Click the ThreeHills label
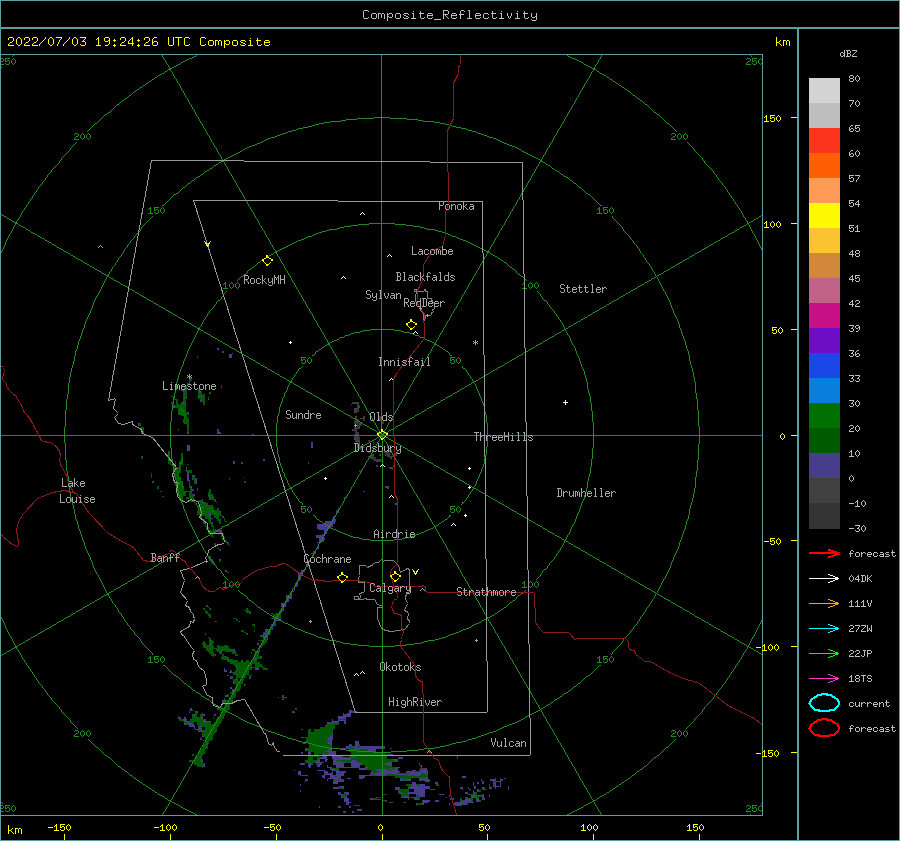 point(503,437)
